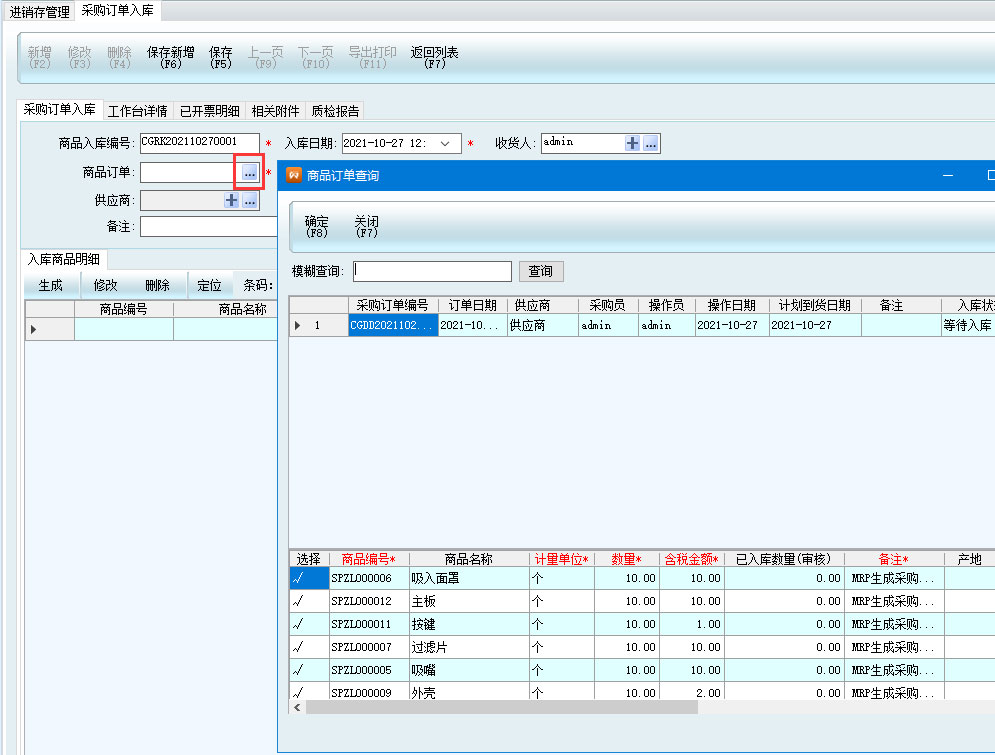Screen dimensions: 995x755
Task: Confirm selection with 确定 (F8)
Action: pyautogui.click(x=317, y=226)
